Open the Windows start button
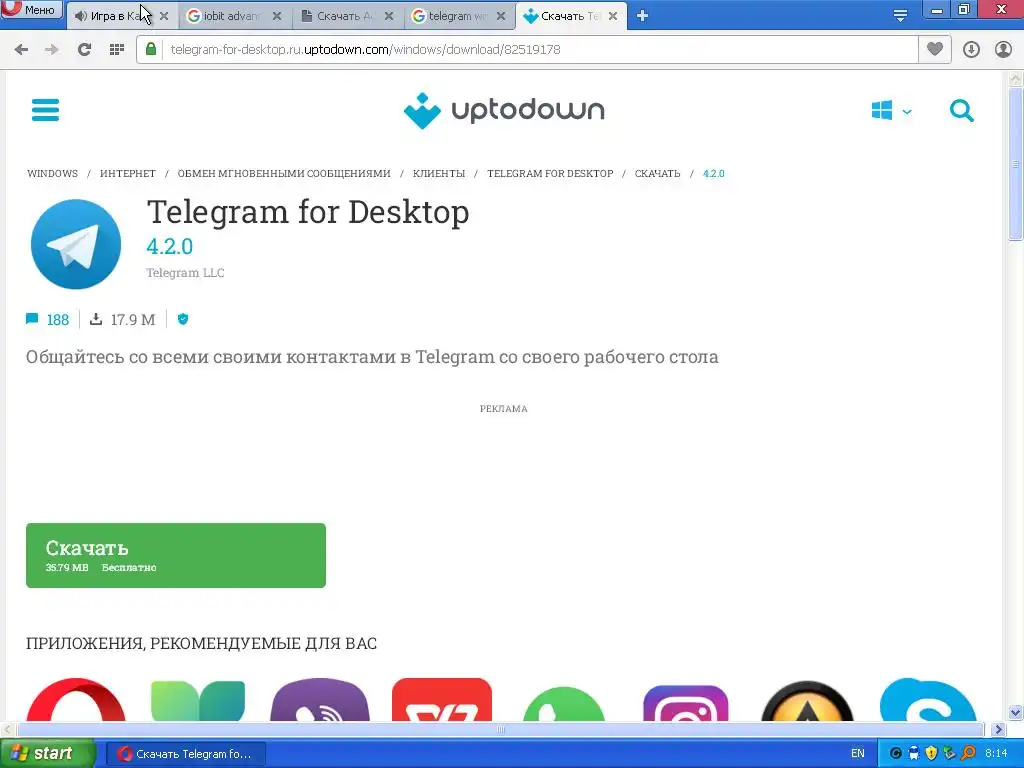 click(x=48, y=754)
